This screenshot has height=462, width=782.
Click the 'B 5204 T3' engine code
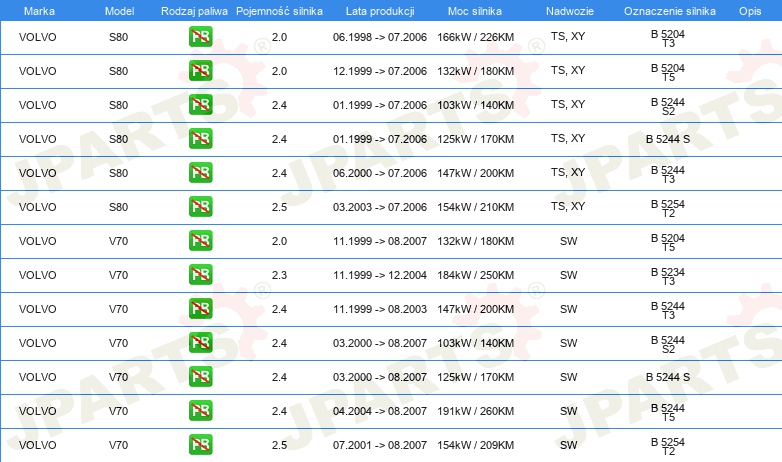point(668,38)
